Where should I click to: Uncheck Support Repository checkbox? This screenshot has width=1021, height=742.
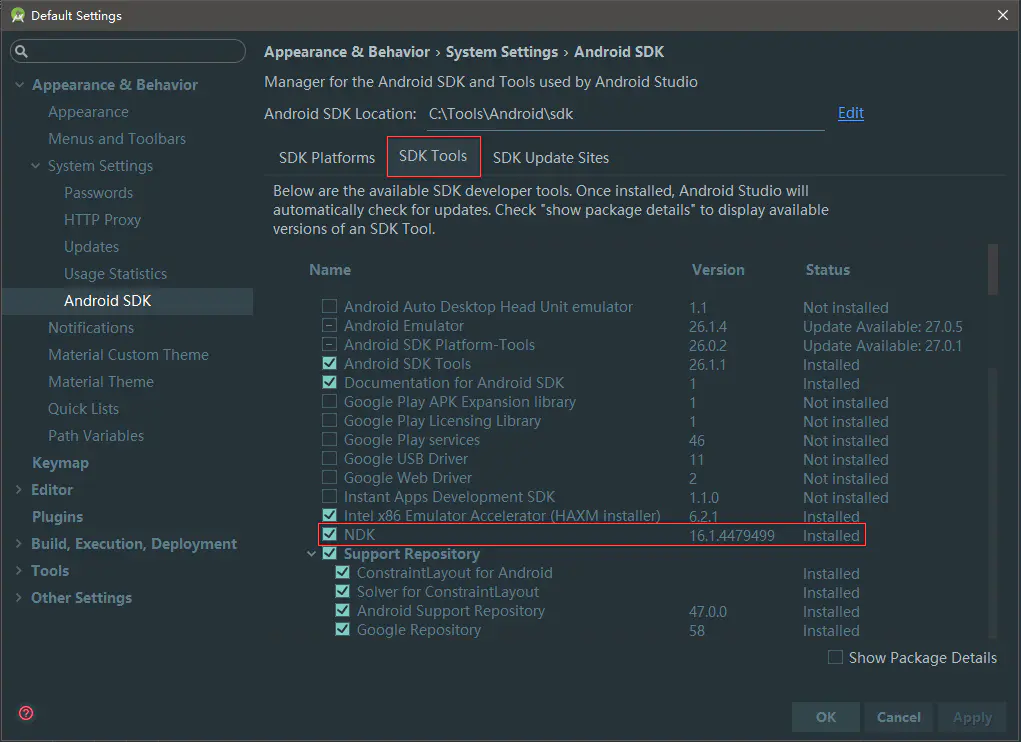point(329,553)
